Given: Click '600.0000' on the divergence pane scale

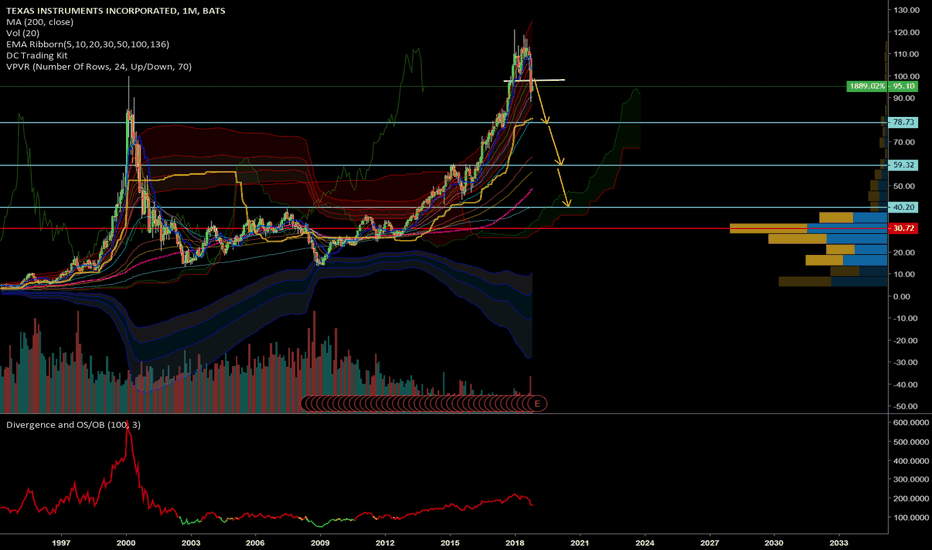Looking at the screenshot, I should (x=911, y=422).
